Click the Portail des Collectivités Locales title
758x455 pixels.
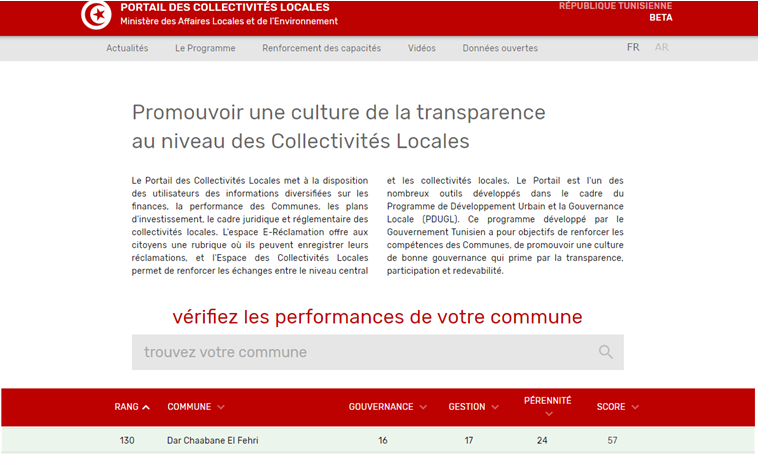(x=225, y=7)
